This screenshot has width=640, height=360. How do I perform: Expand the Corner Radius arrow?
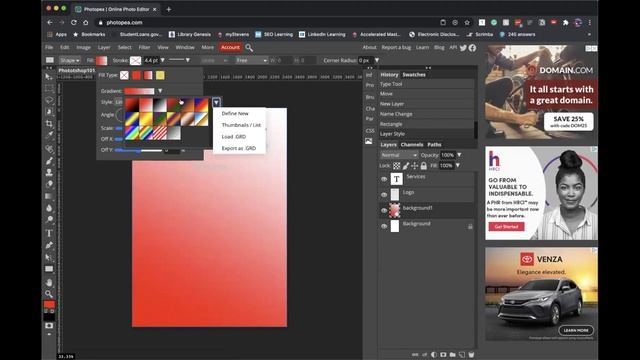(377, 60)
